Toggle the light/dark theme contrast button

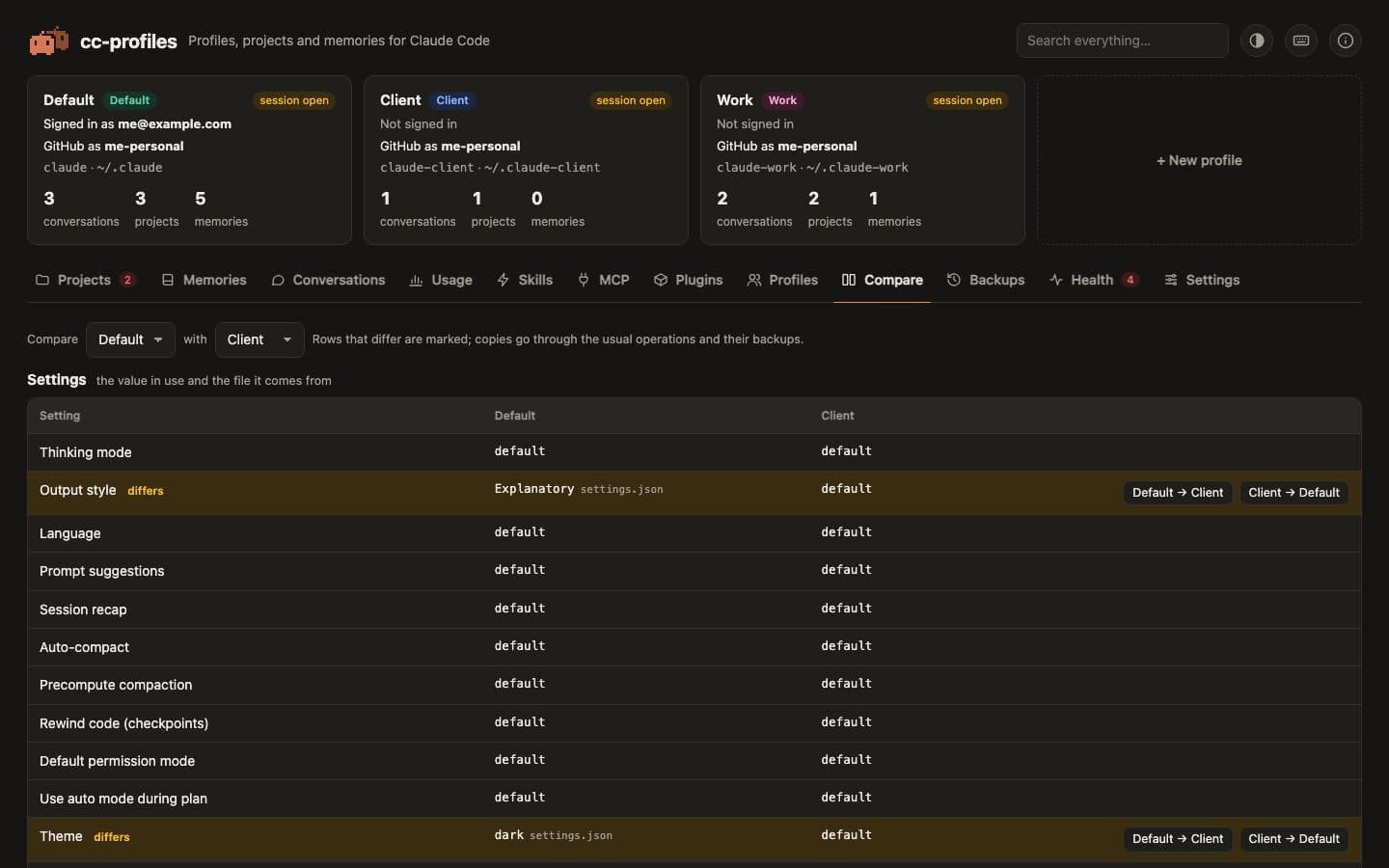click(x=1257, y=41)
